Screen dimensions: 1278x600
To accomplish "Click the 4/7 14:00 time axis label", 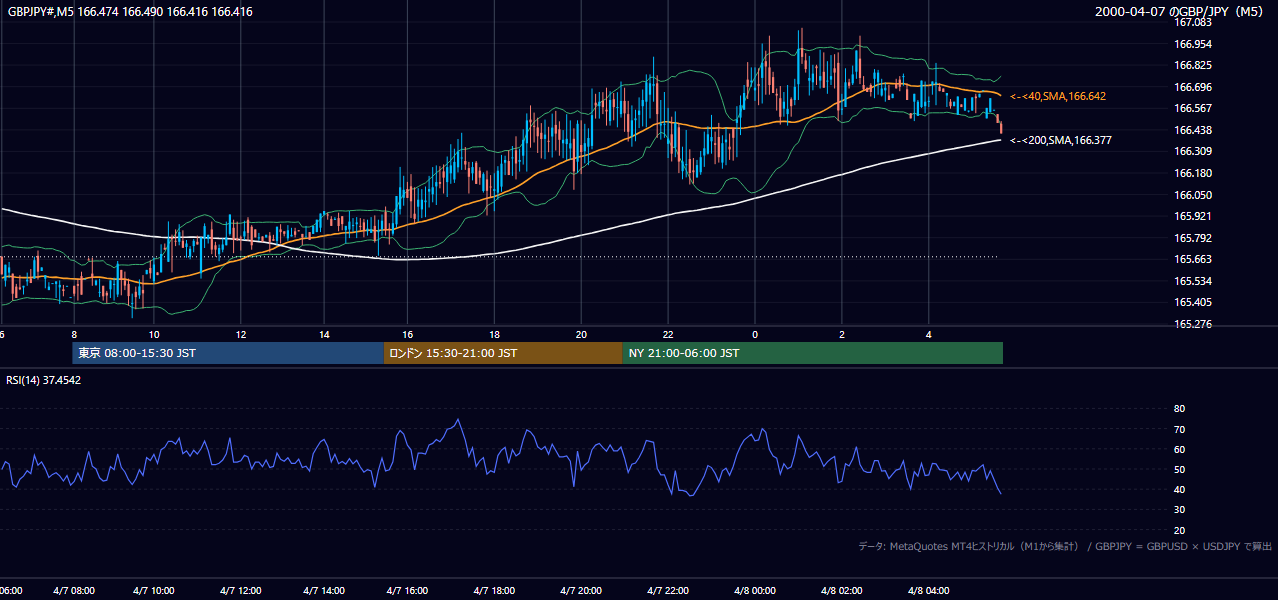I will point(324,591).
